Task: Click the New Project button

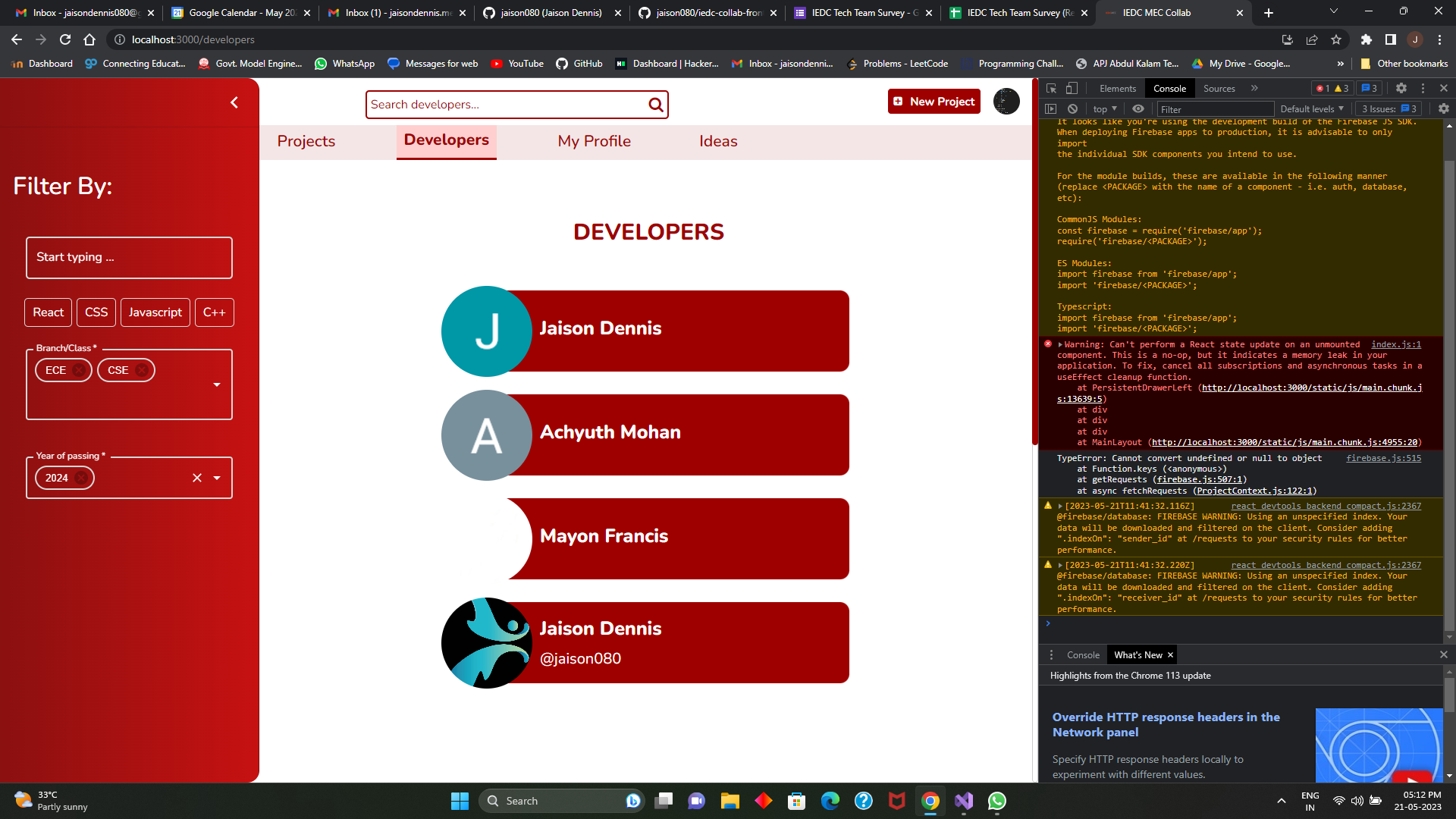Action: [934, 101]
